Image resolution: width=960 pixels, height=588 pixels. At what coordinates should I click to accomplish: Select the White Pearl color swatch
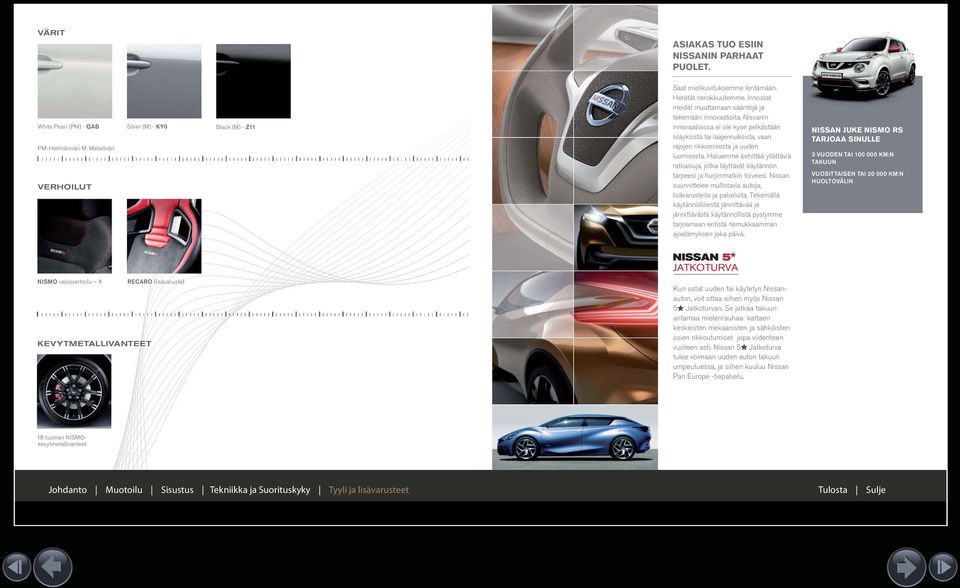75,81
